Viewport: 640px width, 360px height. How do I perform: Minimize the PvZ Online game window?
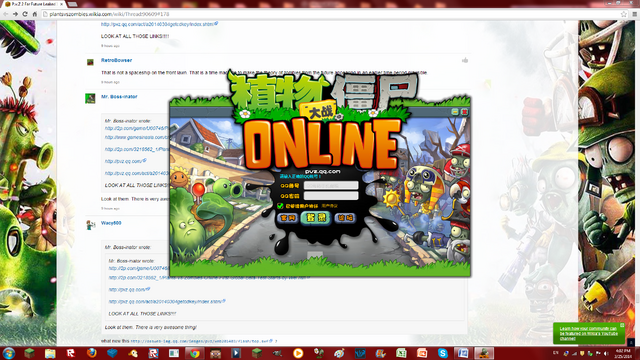coord(455,111)
